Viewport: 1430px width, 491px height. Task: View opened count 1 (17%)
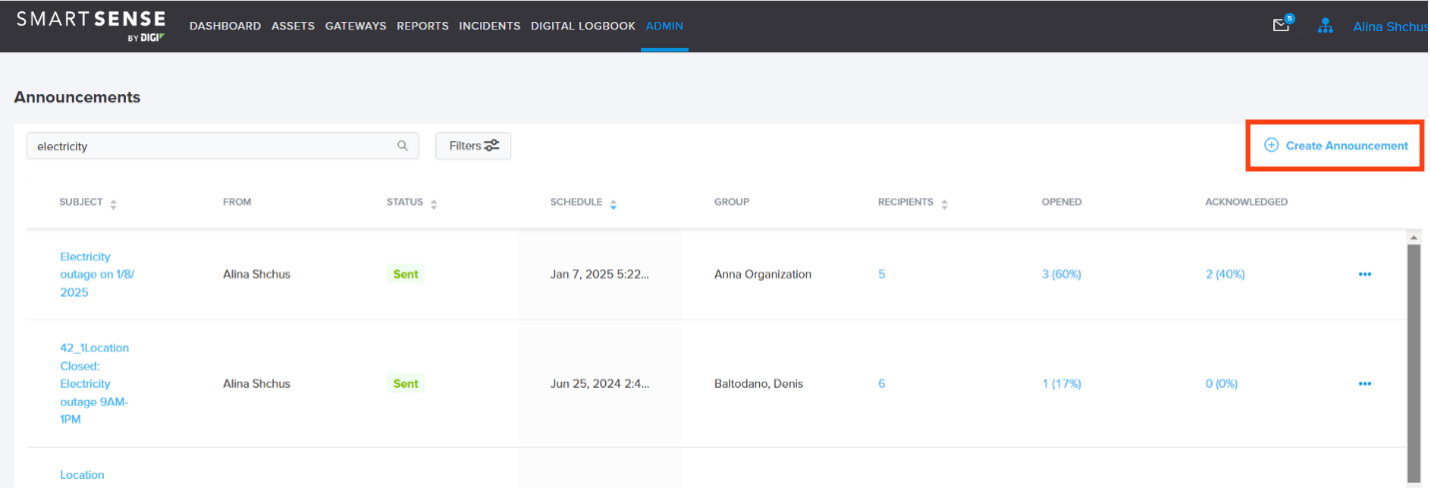pos(1059,383)
